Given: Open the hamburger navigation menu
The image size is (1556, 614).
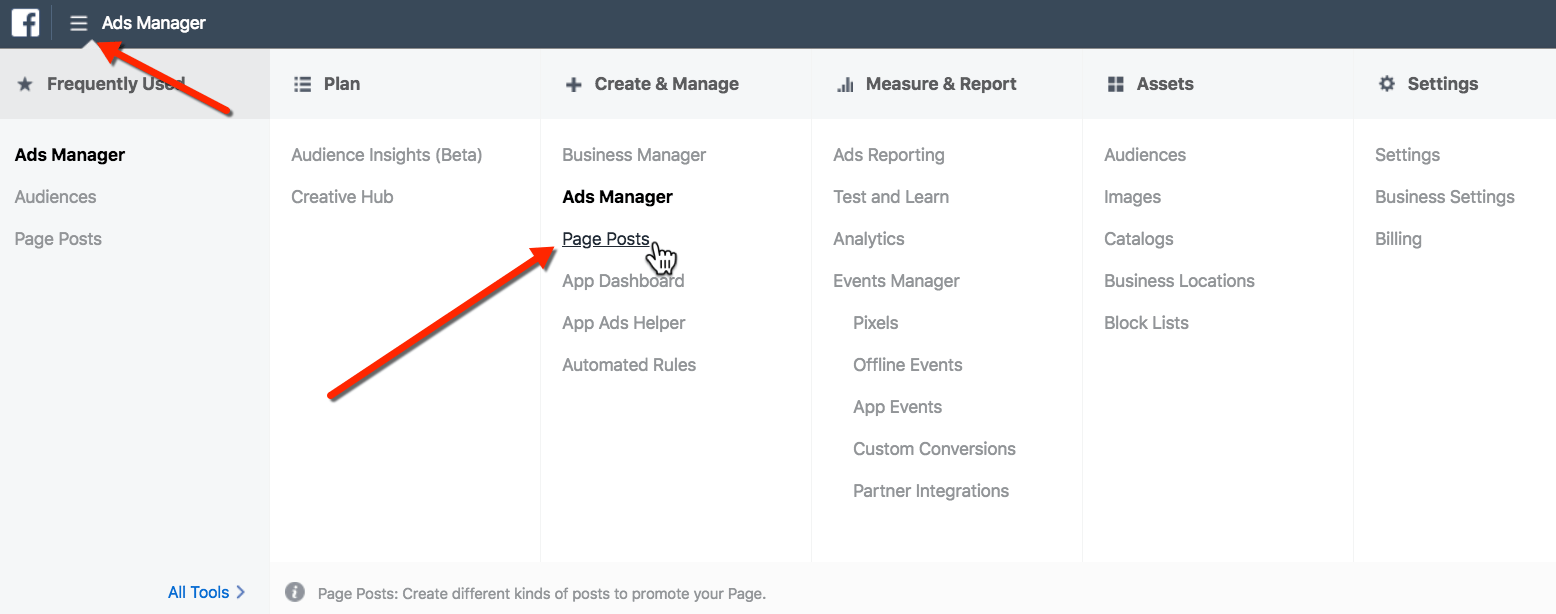Looking at the screenshot, I should click(79, 22).
